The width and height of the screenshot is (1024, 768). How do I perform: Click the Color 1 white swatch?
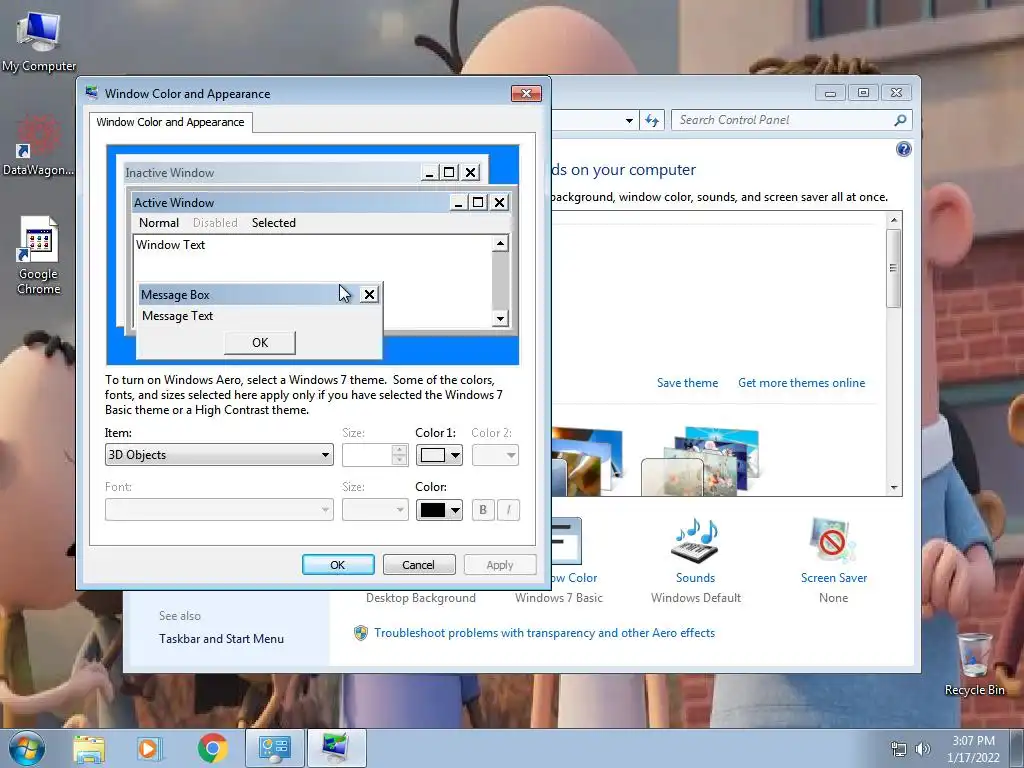(432, 455)
